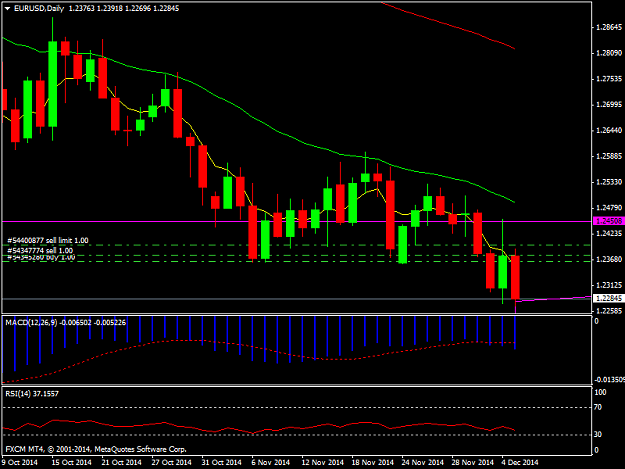Select the RSI 30 level label

[598, 434]
